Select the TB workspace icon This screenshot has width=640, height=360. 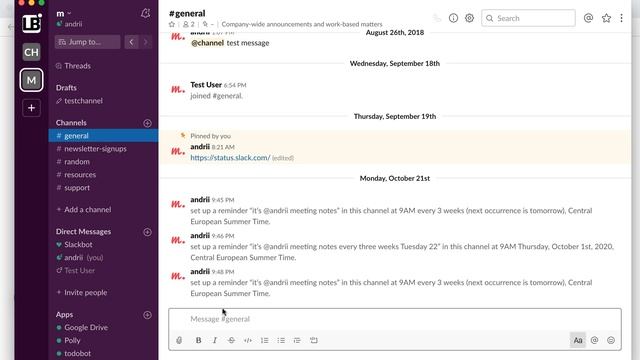pos(31,24)
